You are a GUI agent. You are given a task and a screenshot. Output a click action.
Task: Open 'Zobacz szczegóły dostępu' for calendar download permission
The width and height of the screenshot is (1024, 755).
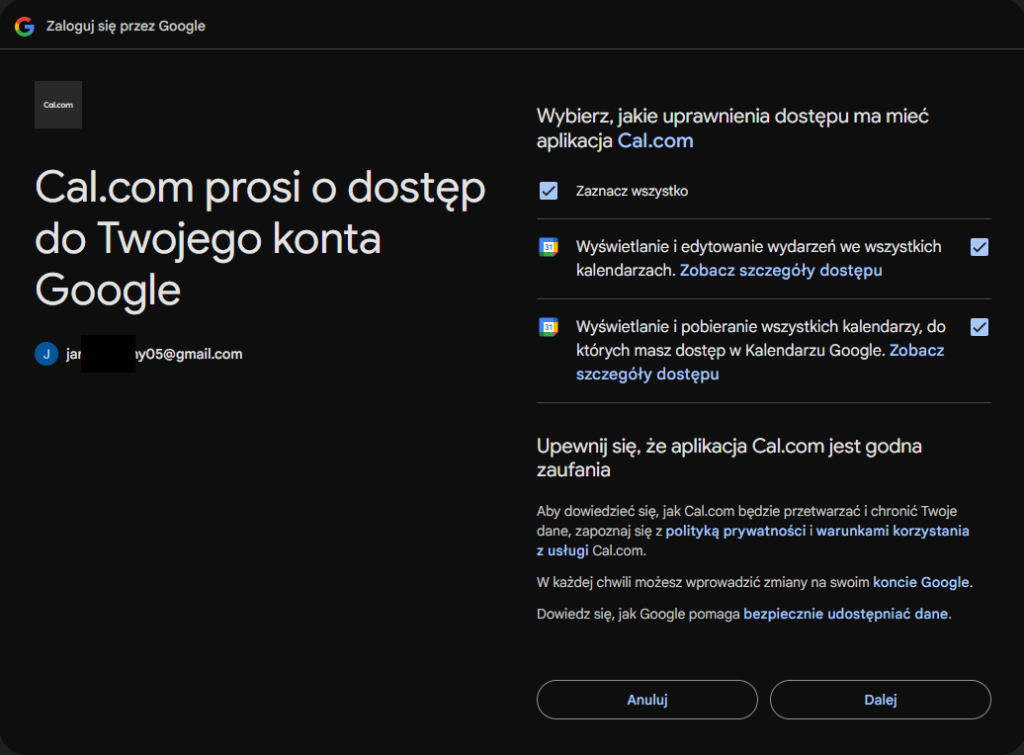pos(760,362)
